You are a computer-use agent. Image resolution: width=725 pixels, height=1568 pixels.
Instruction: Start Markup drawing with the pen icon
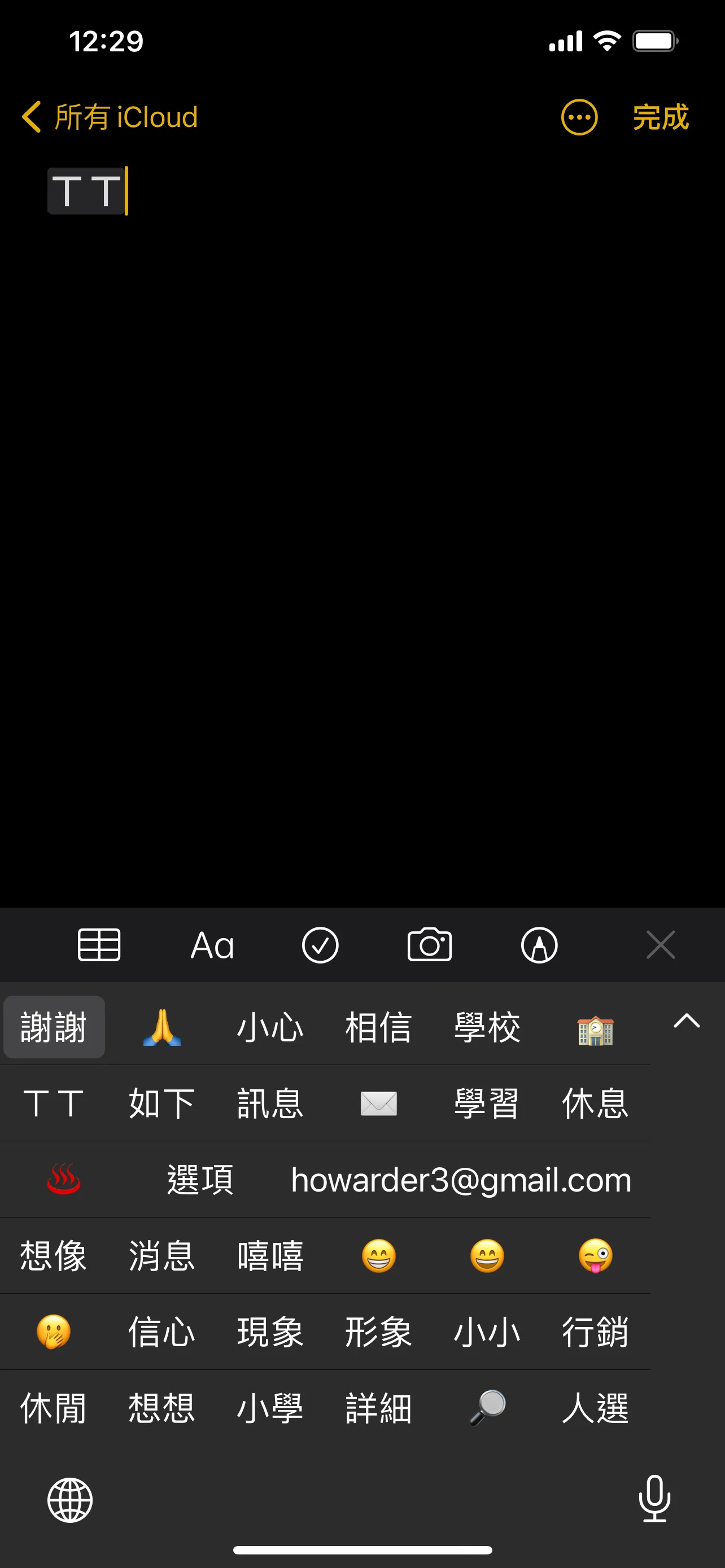[x=539, y=945]
